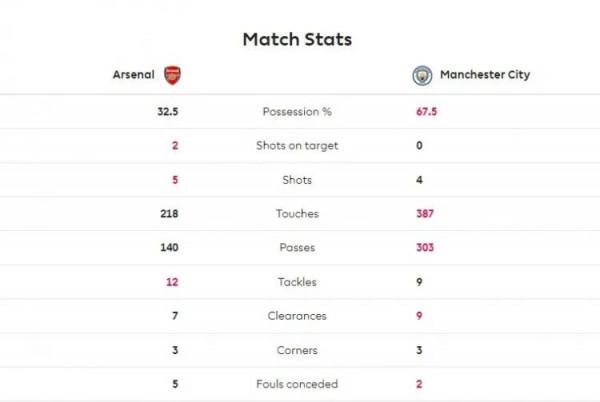The image size is (600, 402).
Task: Click the Tackles row label
Action: click(x=297, y=282)
